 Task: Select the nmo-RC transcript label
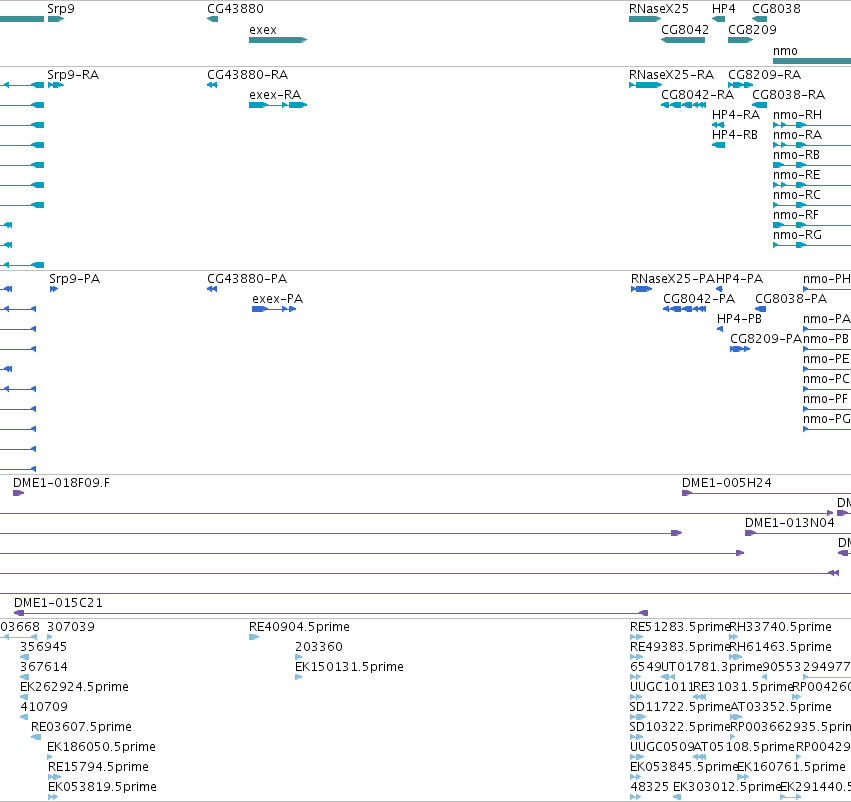click(796, 195)
